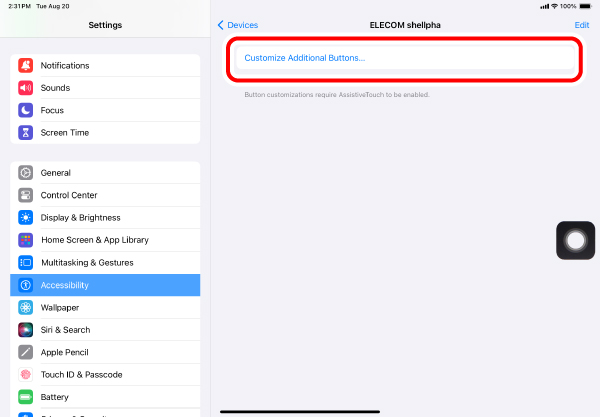Tap the Notifications bell icon

(x=26, y=65)
